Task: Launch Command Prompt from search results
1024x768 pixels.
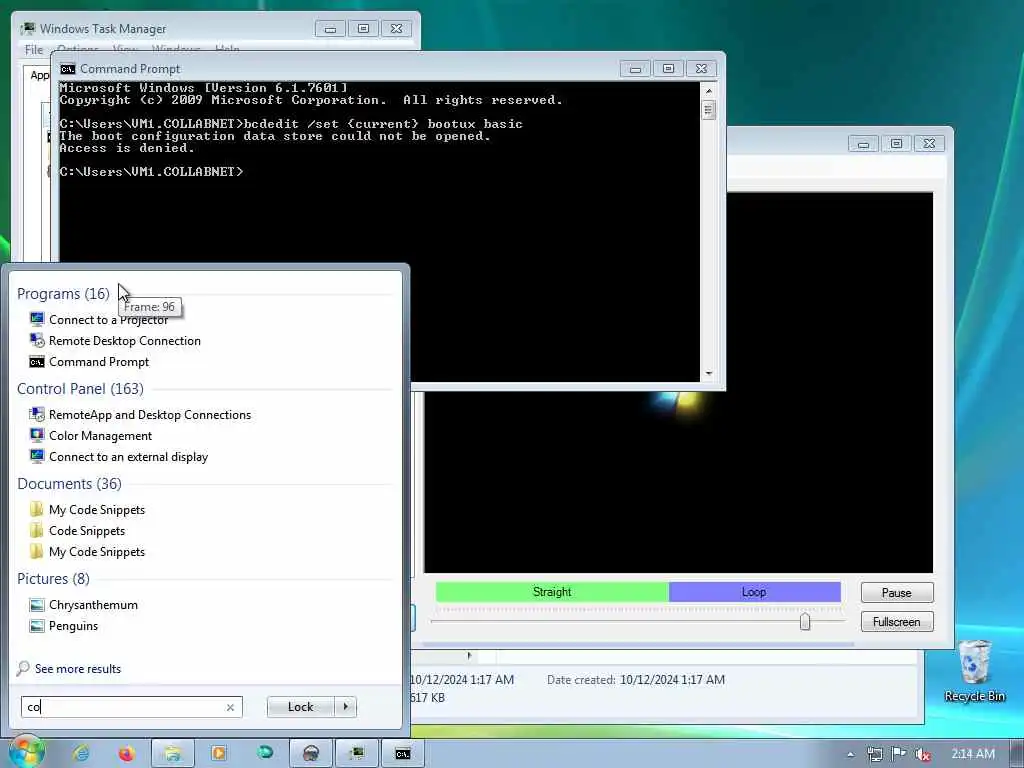Action: pyautogui.click(x=99, y=361)
